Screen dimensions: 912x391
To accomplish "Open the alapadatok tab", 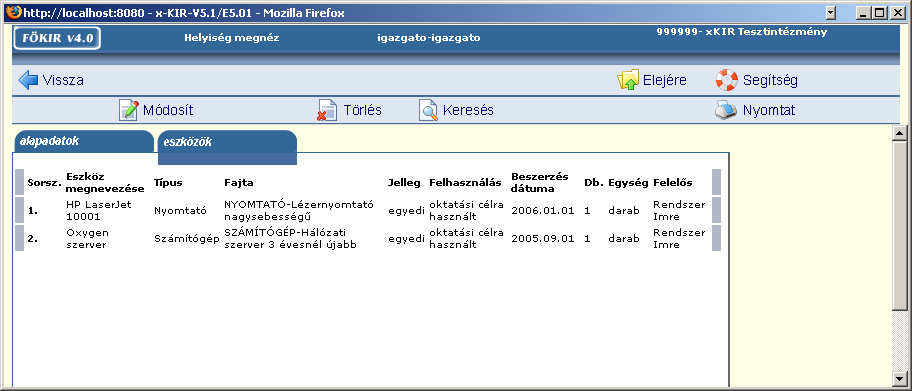I will [84, 141].
